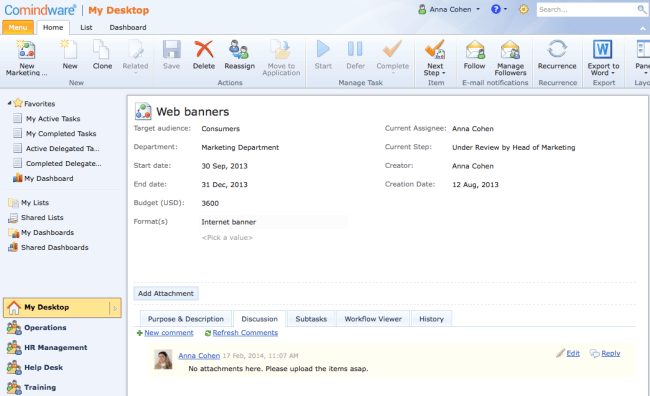This screenshot has height=396, width=650.
Task: Open settings gear icon in header
Action: coord(524,9)
